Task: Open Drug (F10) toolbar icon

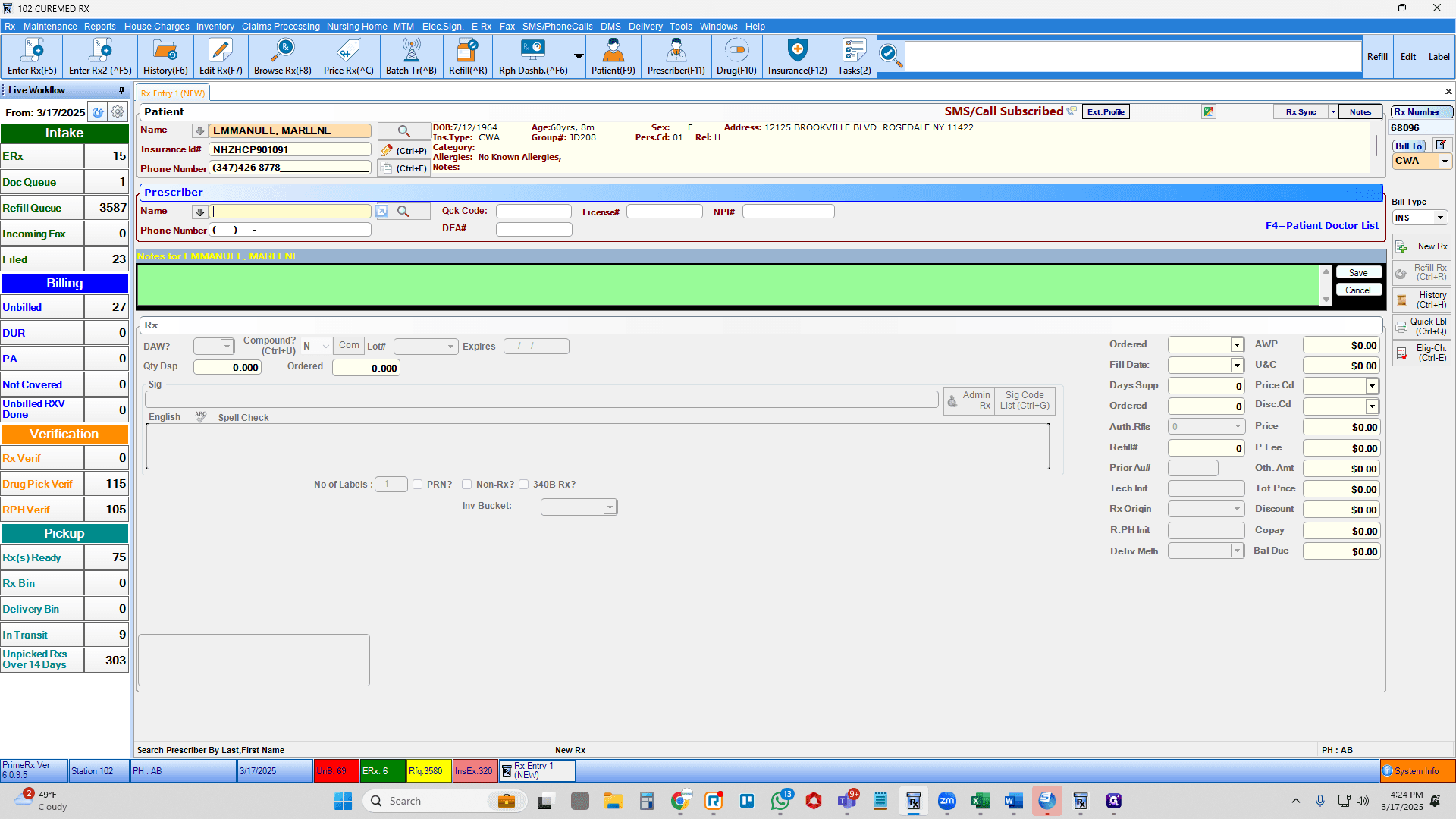Action: [736, 57]
